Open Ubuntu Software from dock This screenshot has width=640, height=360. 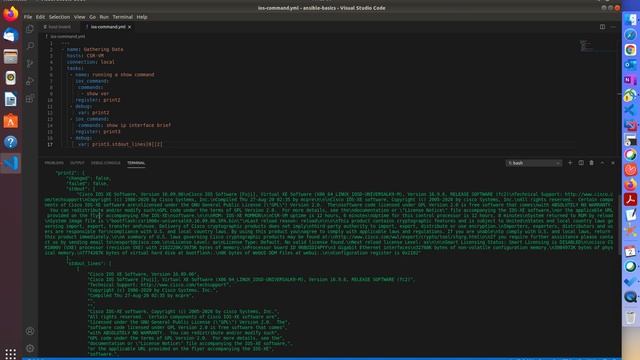[x=11, y=121]
